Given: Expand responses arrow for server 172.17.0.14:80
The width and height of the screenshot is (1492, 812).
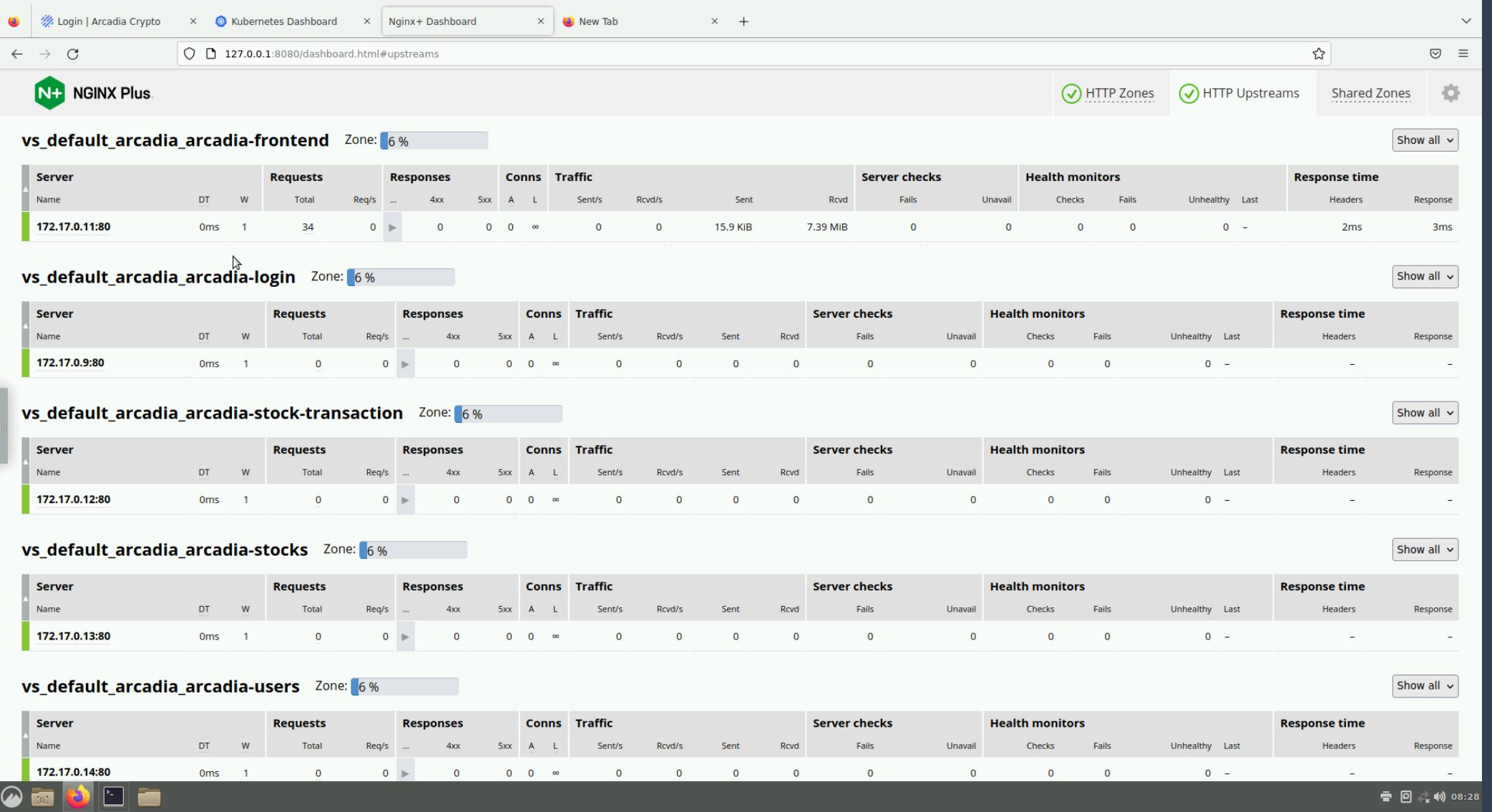Looking at the screenshot, I should pyautogui.click(x=405, y=773).
